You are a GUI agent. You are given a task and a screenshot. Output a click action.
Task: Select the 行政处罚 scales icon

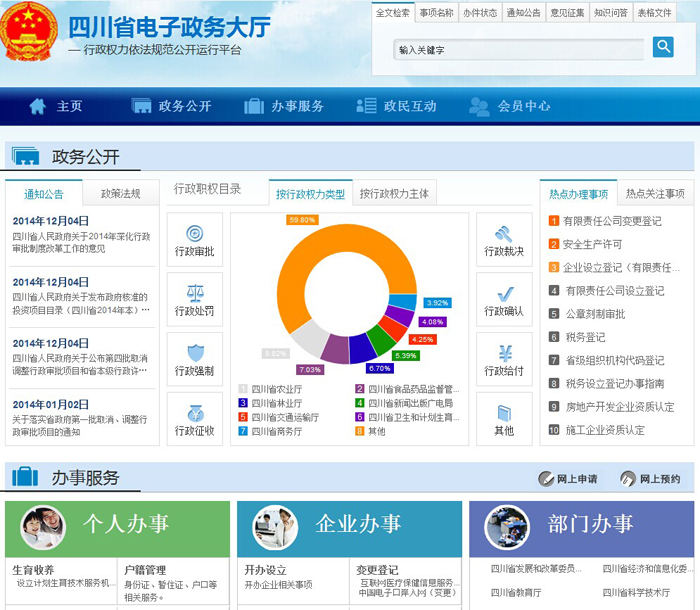point(194,300)
